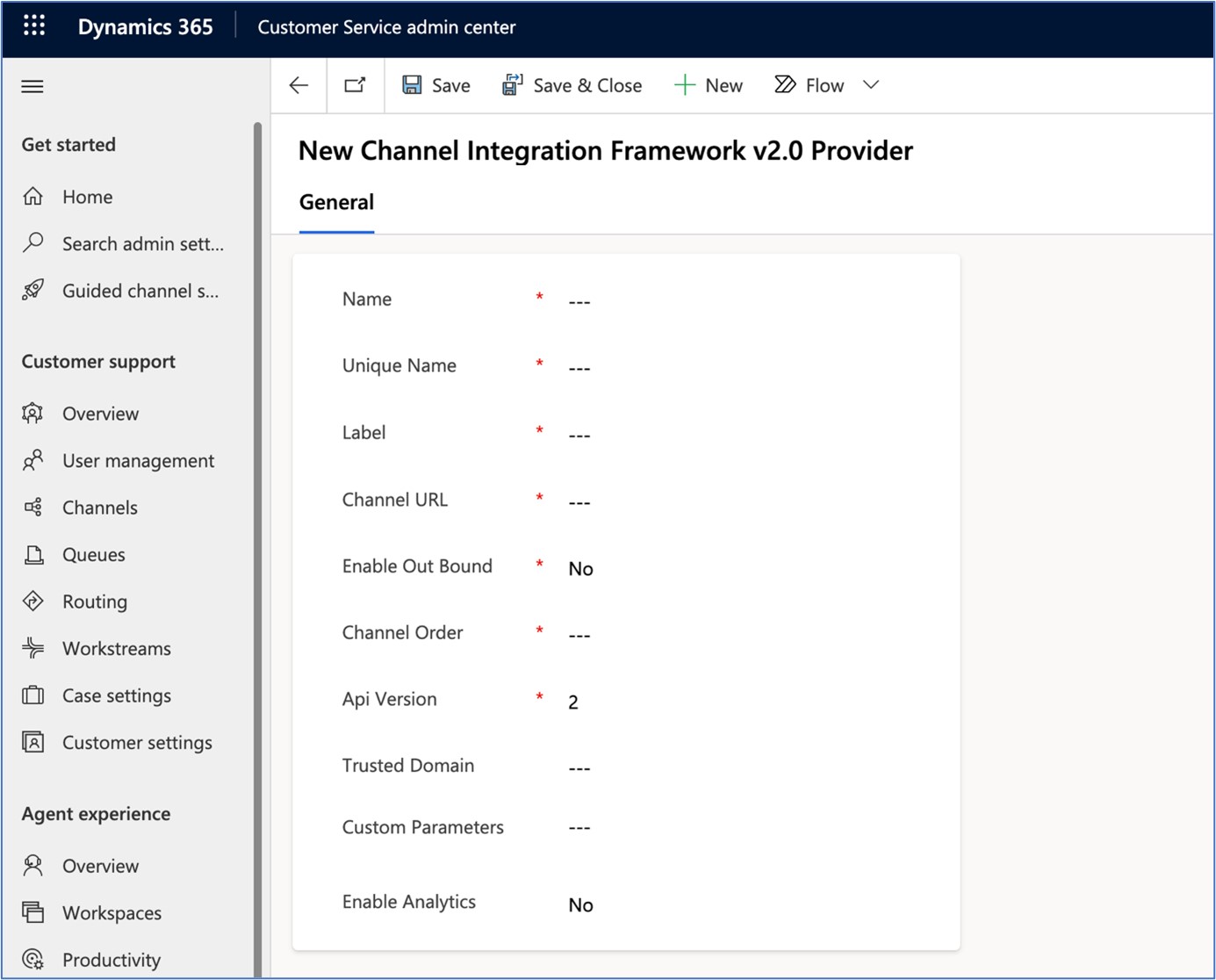1216x980 pixels.
Task: Open Search admin settings link
Action: pyautogui.click(x=142, y=244)
